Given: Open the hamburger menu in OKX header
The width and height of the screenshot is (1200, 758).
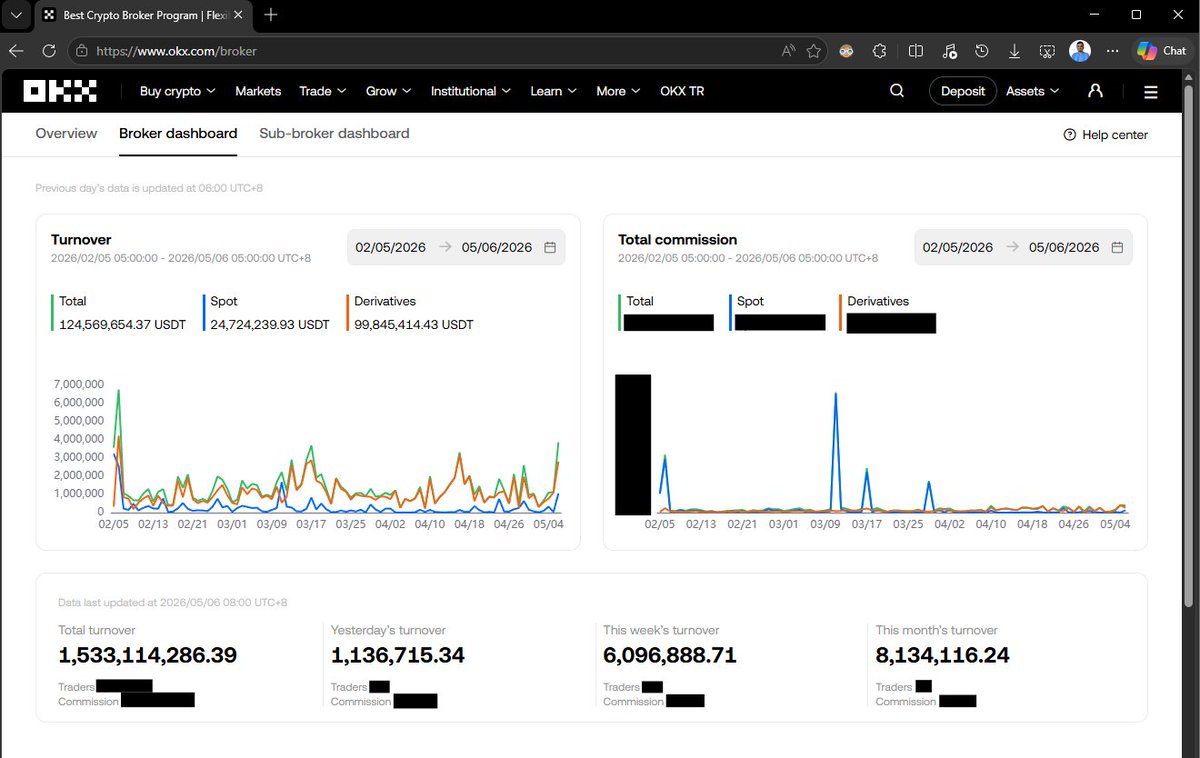Looking at the screenshot, I should tap(1151, 92).
